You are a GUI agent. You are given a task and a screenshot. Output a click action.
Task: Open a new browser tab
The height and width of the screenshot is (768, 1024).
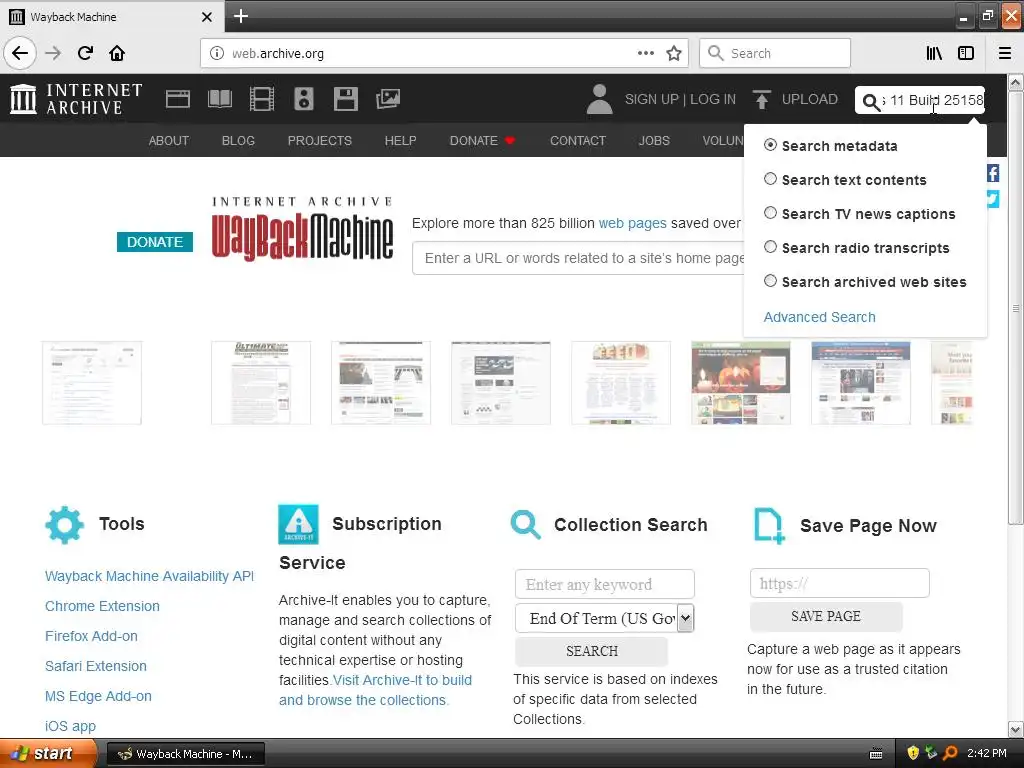click(241, 16)
